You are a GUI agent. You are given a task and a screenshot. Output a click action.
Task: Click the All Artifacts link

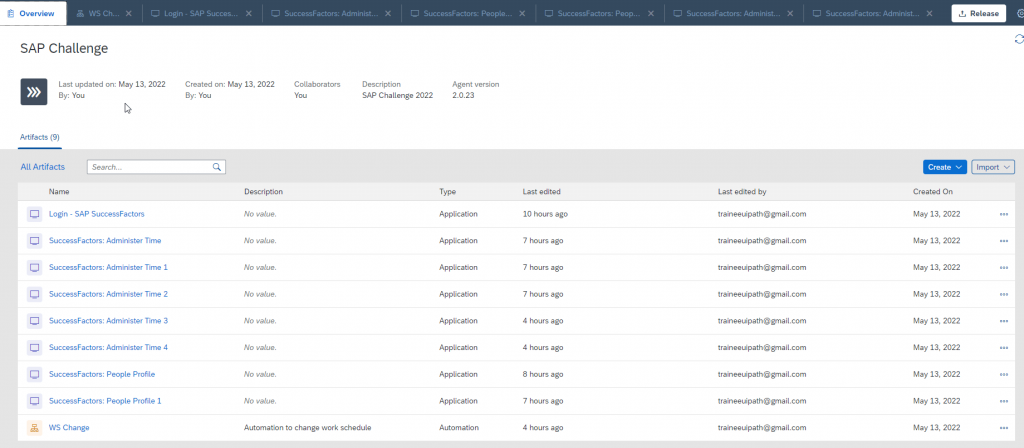tap(42, 167)
